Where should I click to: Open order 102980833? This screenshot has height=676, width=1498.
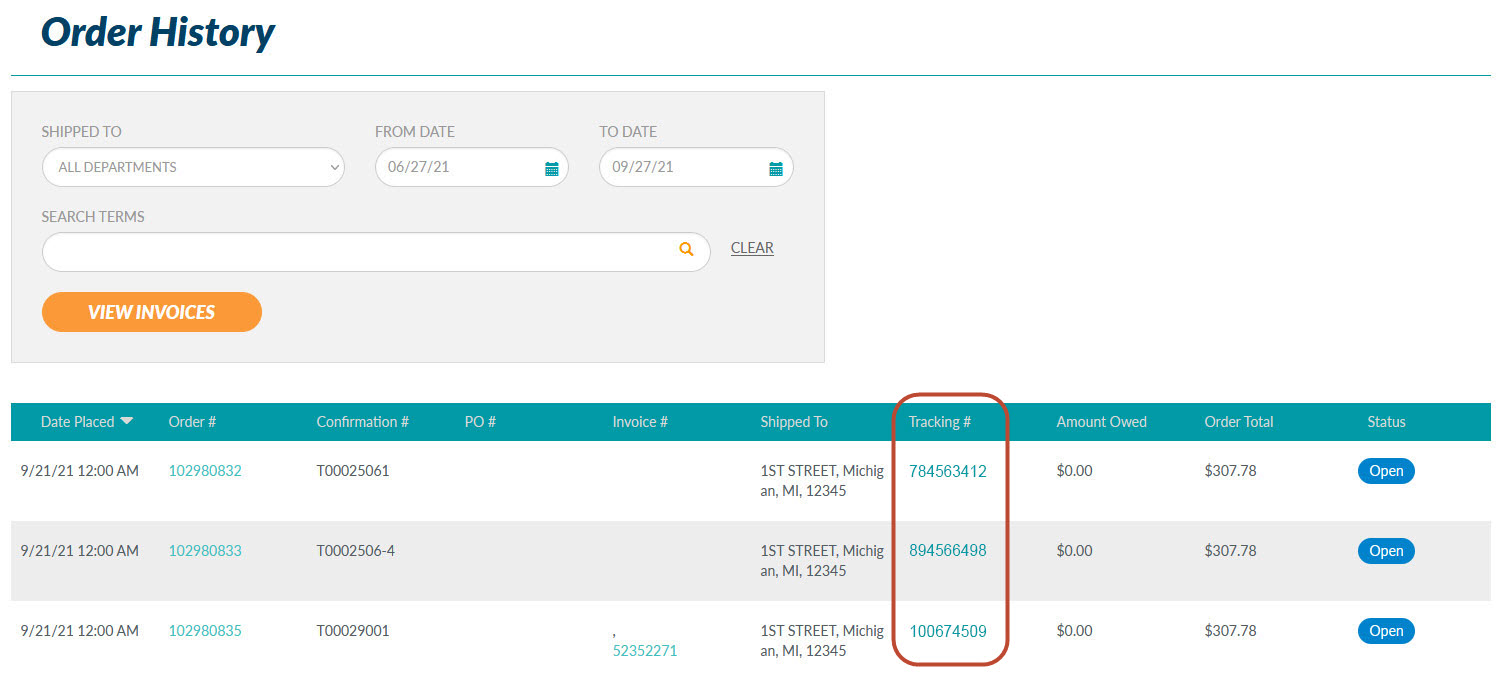205,551
